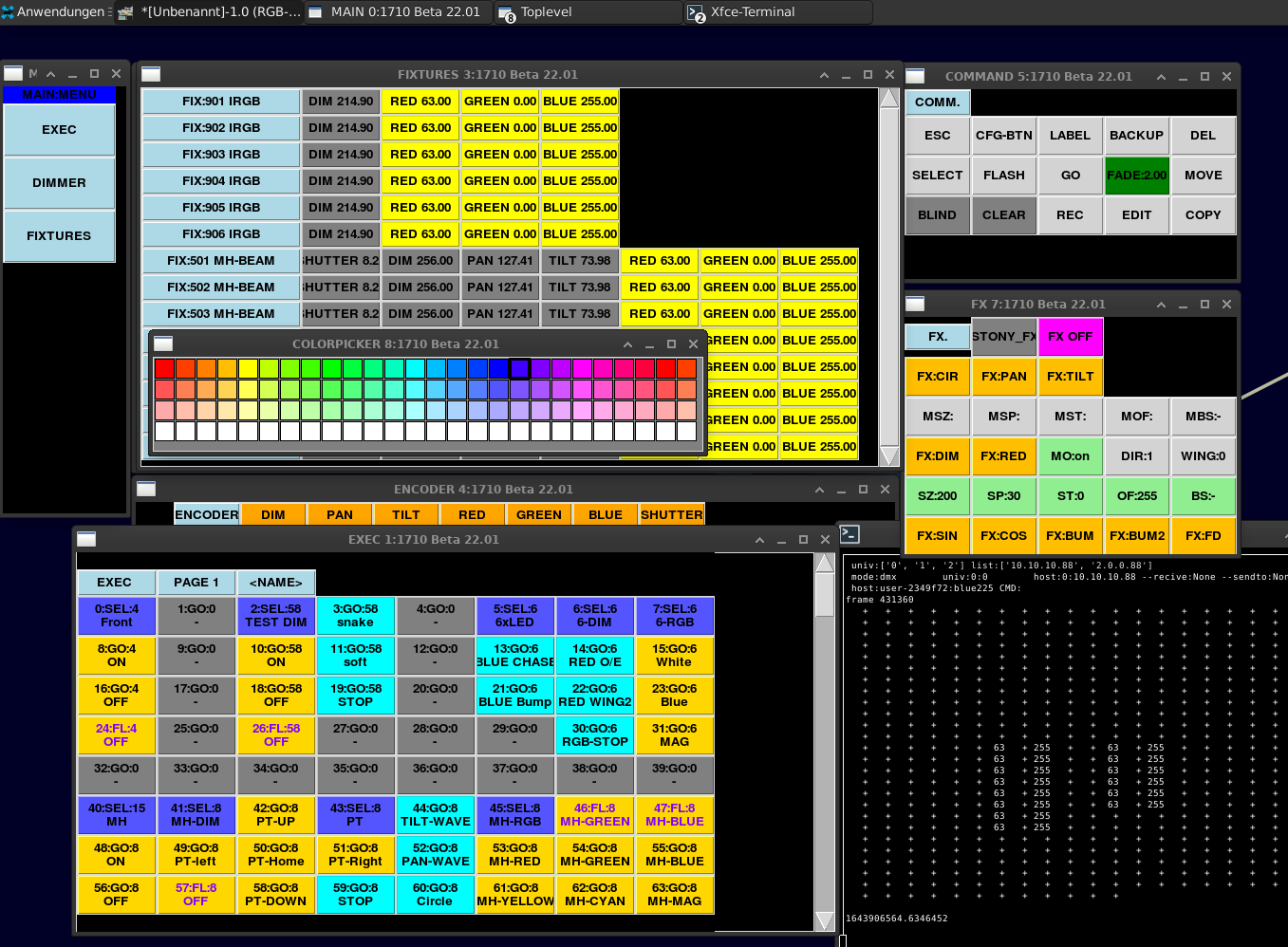Viewport: 1288px width, 947px height.
Task: Flash executor 24:FL:4 OFF
Action: tap(116, 735)
